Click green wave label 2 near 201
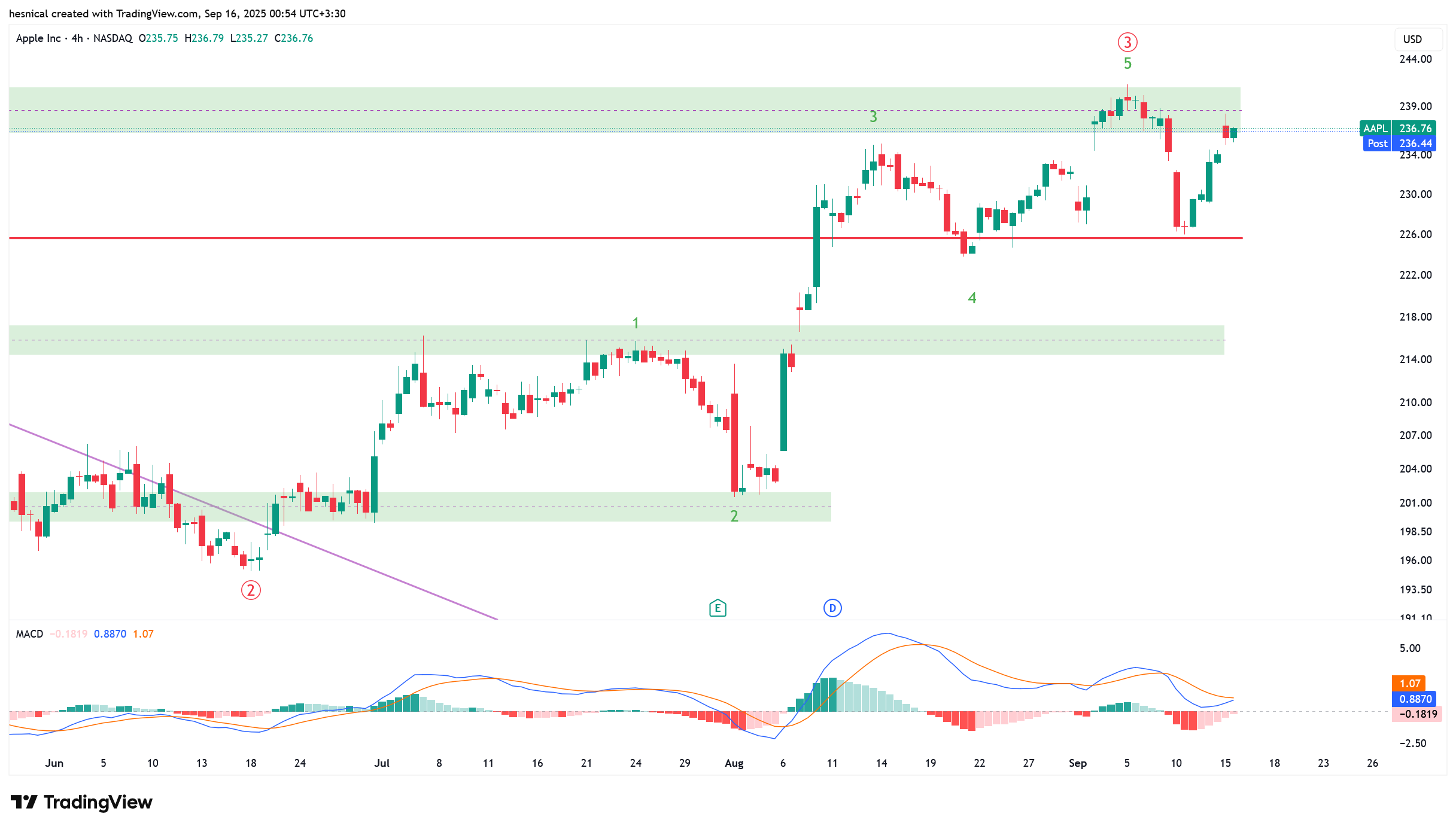 734,516
